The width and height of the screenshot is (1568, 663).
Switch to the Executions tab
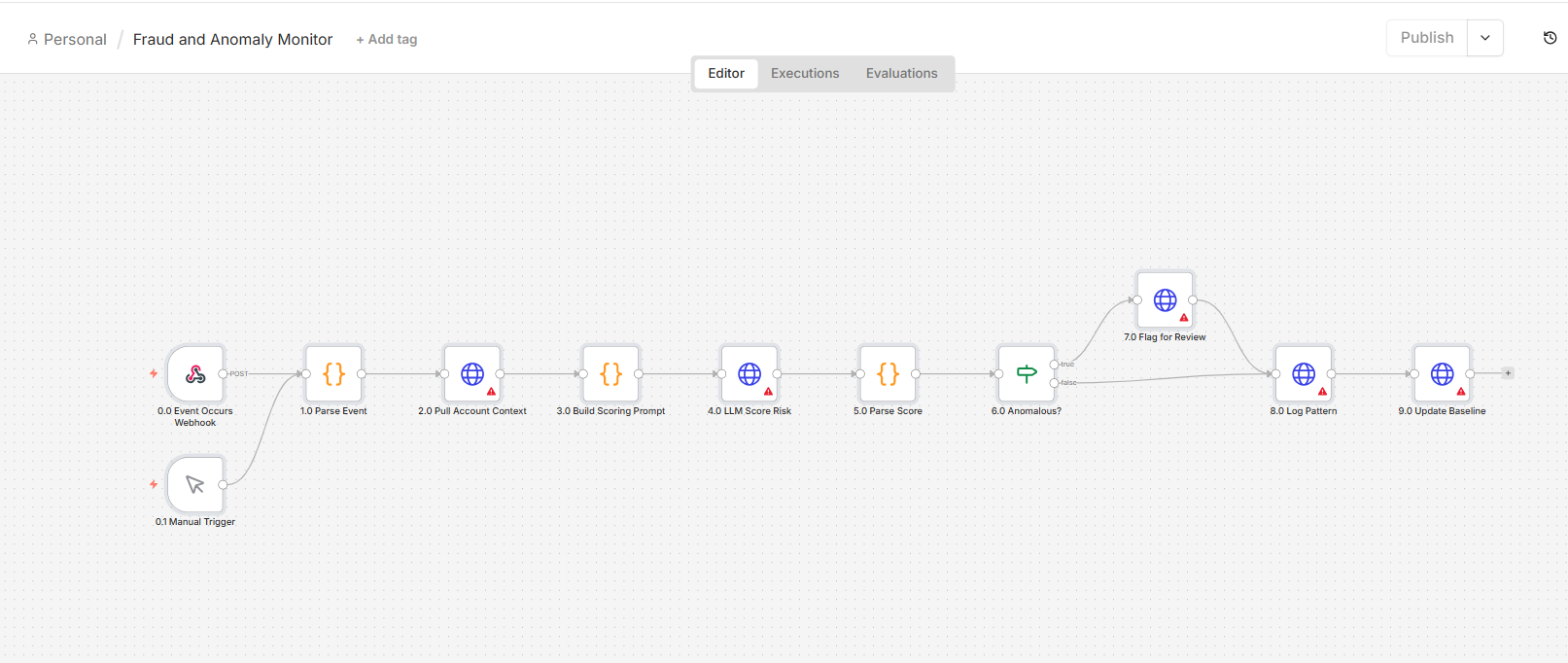point(805,73)
